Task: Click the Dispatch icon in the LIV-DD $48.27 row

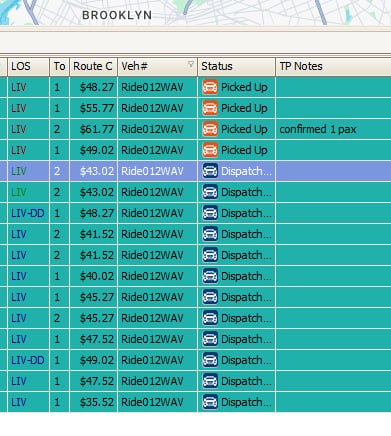Action: pyautogui.click(x=210, y=213)
